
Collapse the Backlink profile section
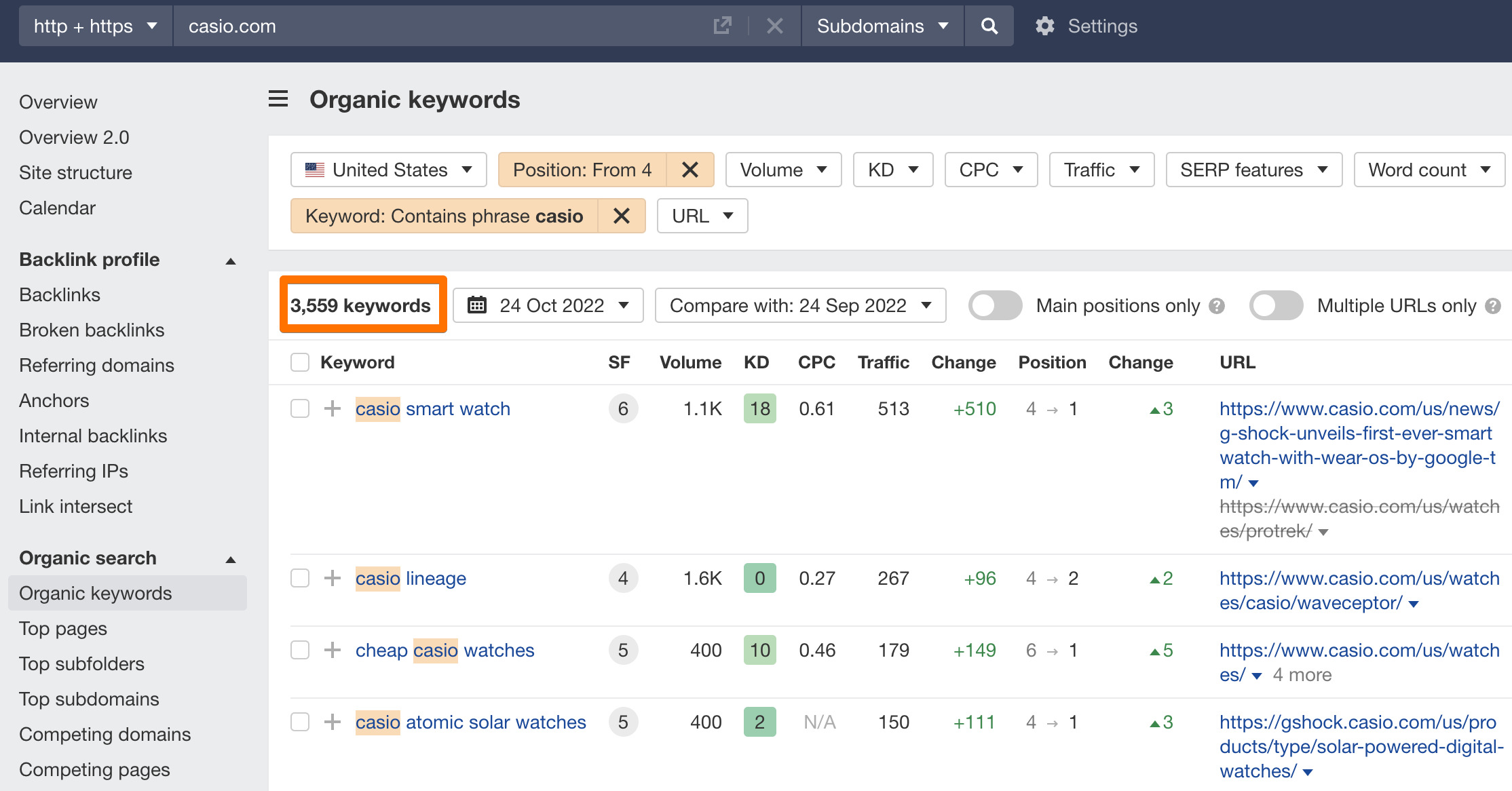pyautogui.click(x=229, y=260)
